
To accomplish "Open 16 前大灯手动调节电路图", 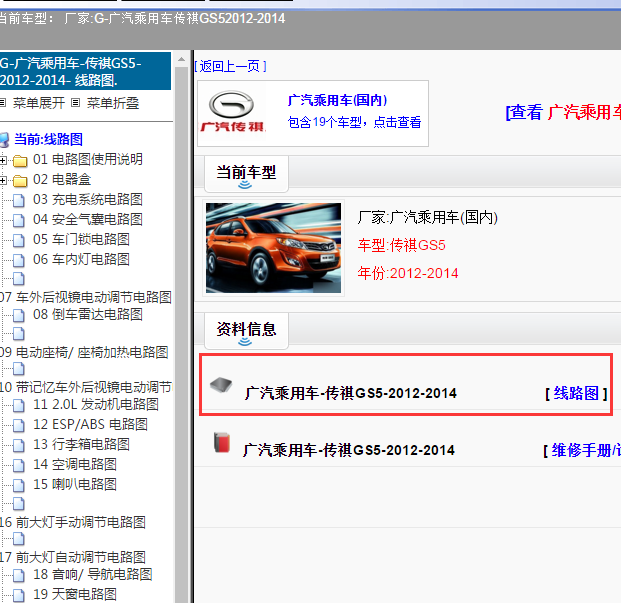I will tap(73, 522).
